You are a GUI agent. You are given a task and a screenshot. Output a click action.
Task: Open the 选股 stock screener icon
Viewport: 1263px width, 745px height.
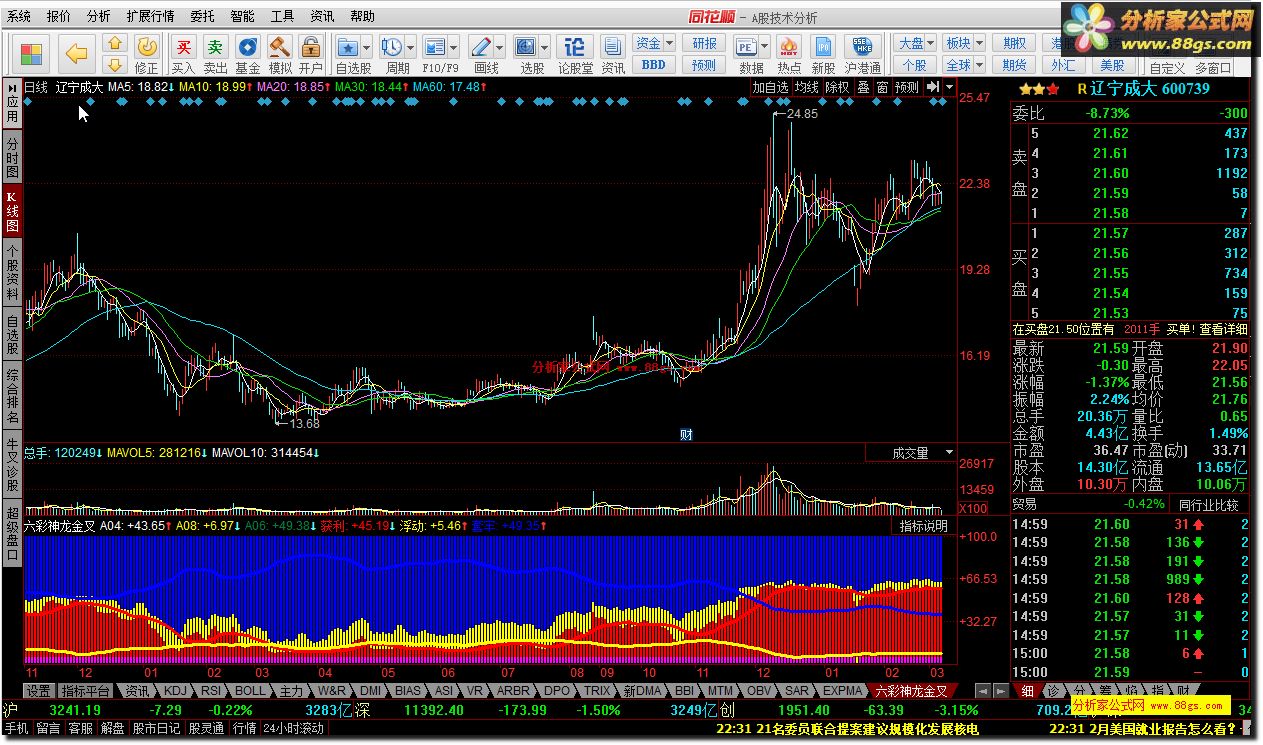click(x=526, y=48)
